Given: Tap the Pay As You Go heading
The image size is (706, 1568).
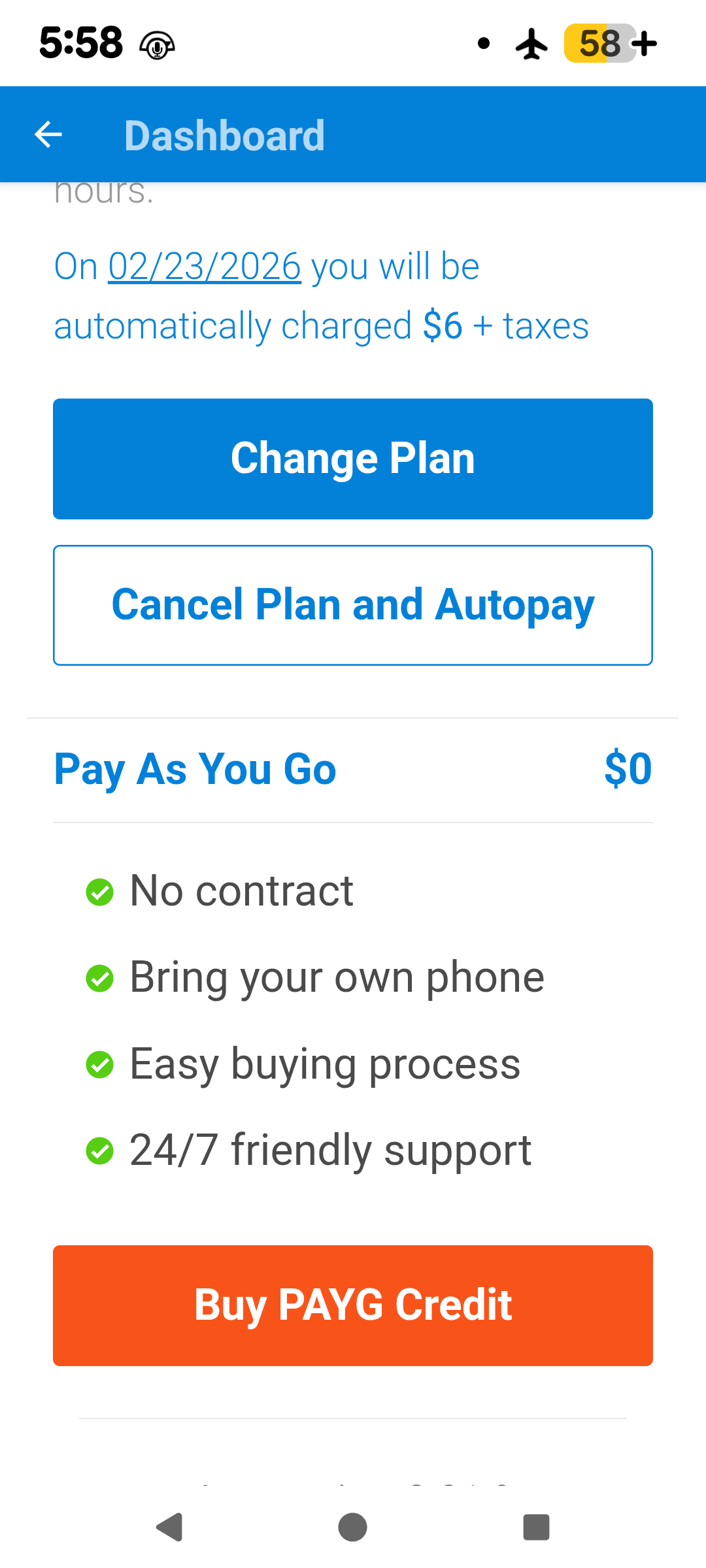Looking at the screenshot, I should pos(195,769).
